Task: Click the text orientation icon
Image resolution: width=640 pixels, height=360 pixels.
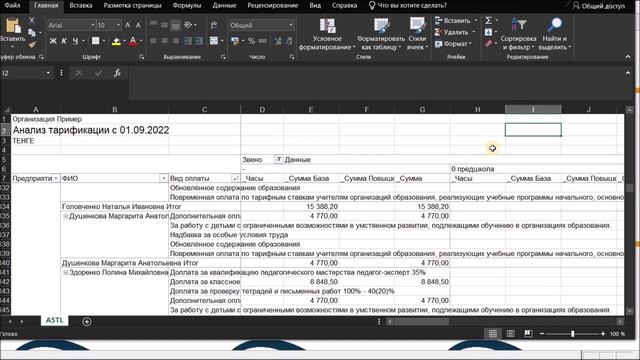Action: tap(188, 25)
